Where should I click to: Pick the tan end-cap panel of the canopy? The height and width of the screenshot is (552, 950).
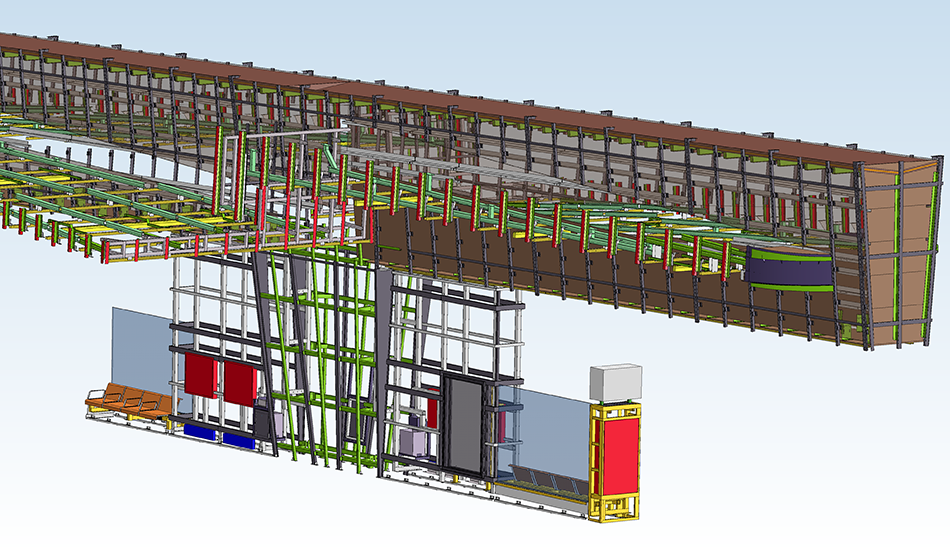898,254
